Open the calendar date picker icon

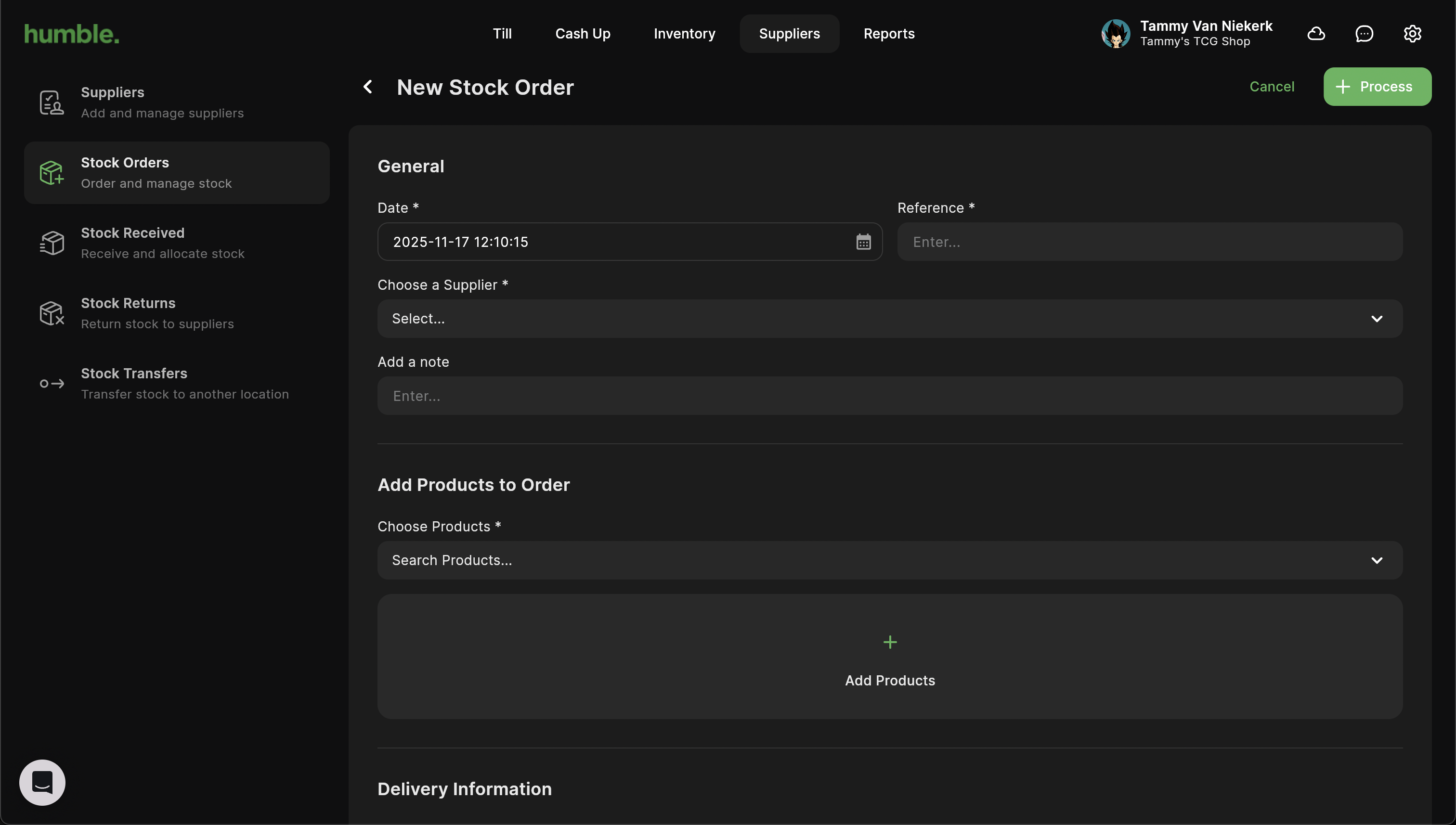point(863,242)
